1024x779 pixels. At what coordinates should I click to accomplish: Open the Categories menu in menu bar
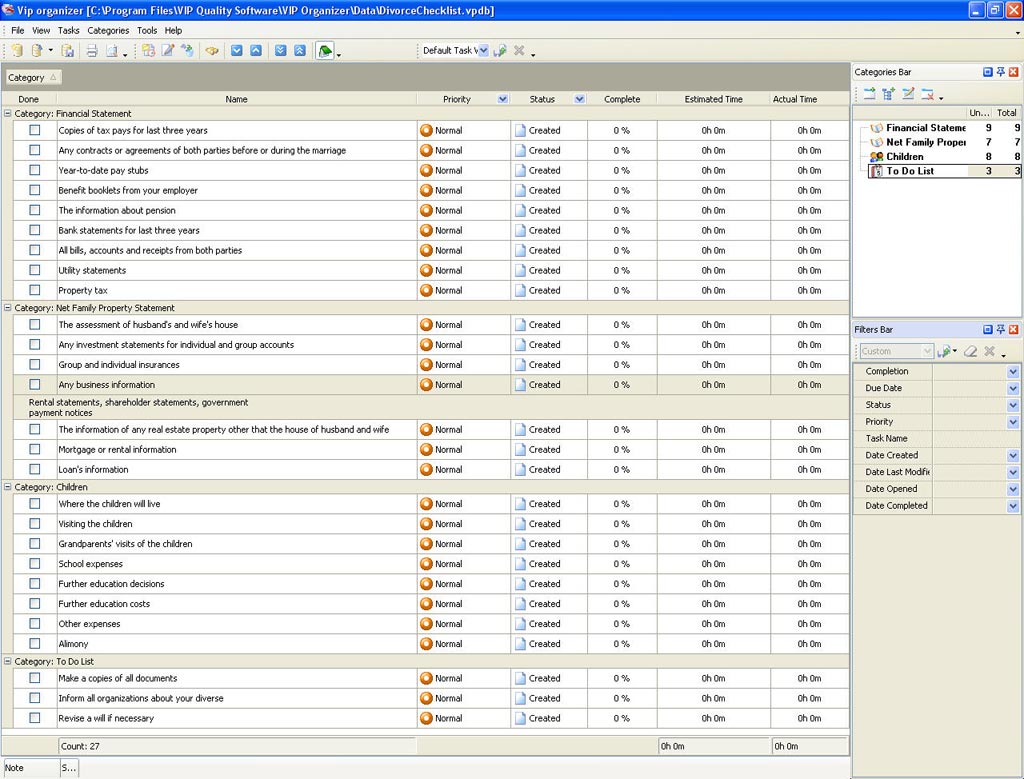[x=108, y=31]
